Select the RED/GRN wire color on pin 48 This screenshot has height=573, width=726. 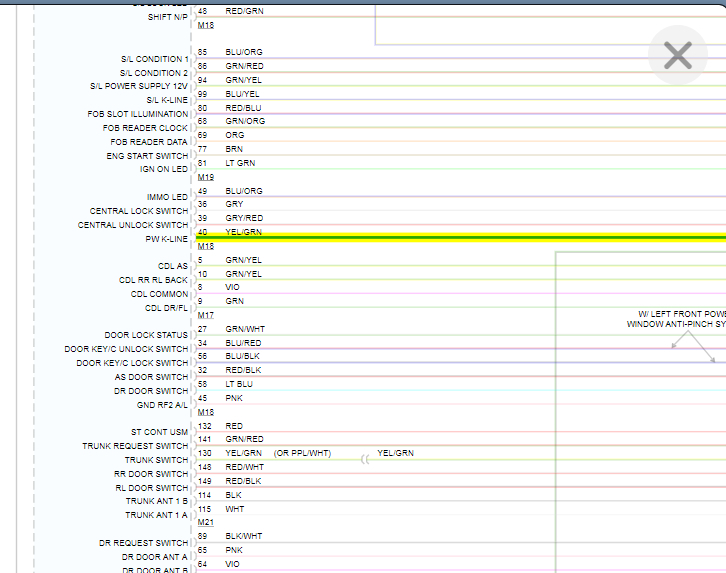click(x=244, y=11)
